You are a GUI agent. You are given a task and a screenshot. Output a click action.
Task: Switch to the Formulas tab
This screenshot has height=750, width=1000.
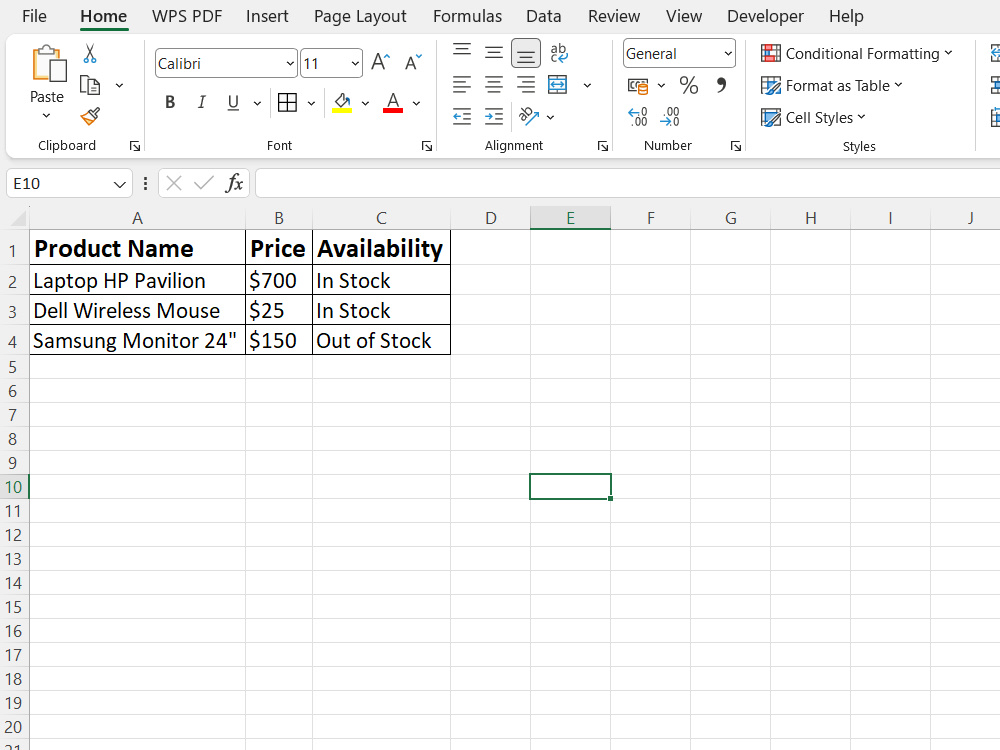(x=467, y=16)
